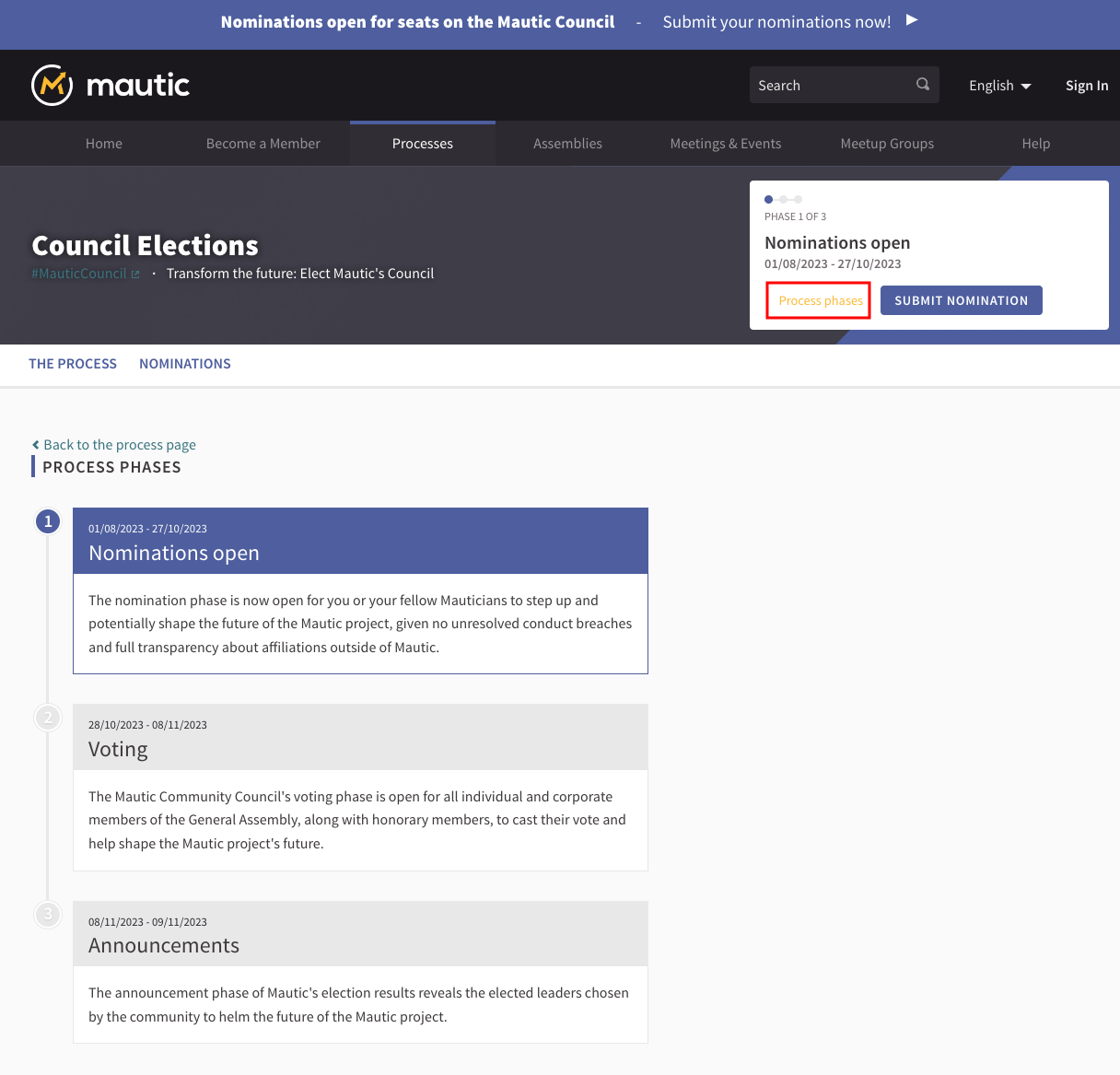Open the English language dropdown
The width and height of the screenshot is (1120, 1075).
click(999, 86)
